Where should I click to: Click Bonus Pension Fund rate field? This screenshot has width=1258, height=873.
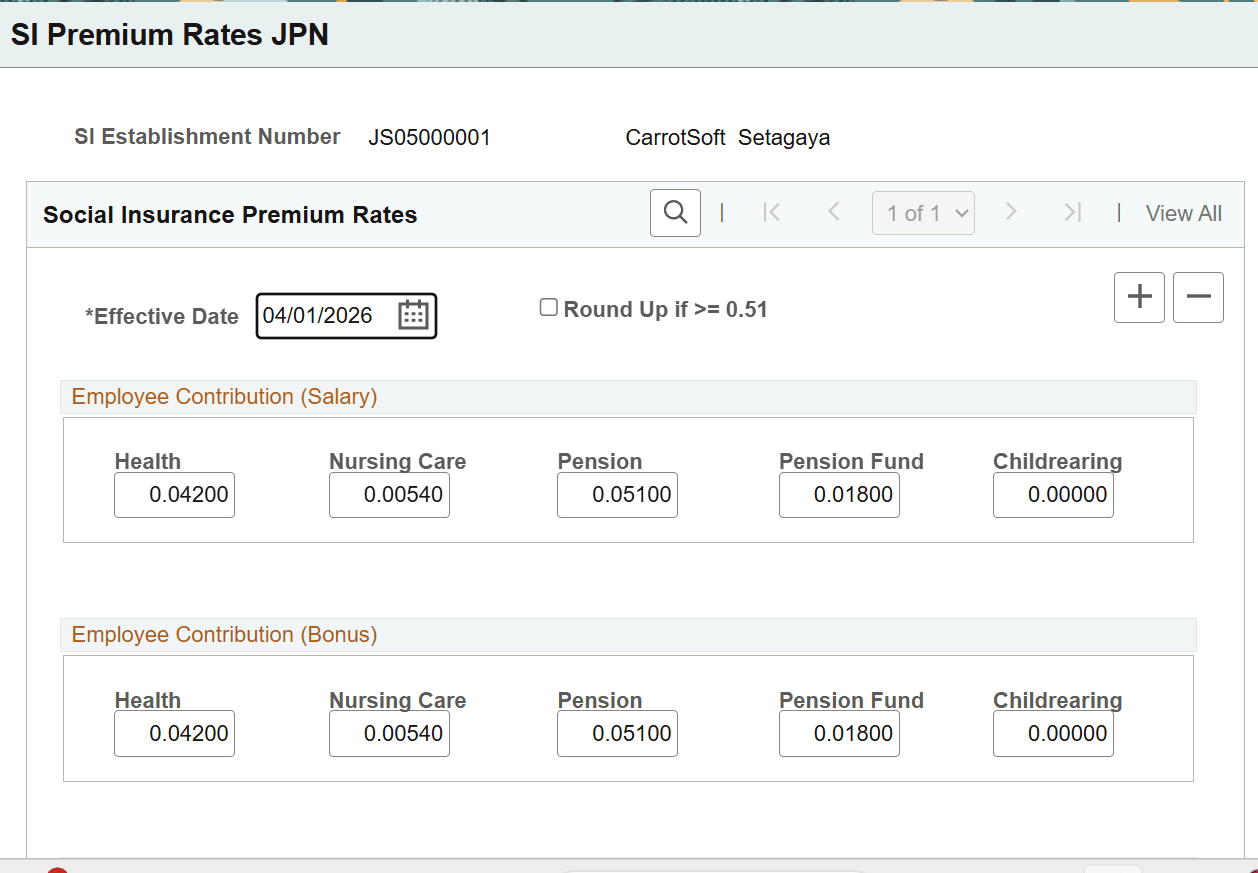[x=839, y=734]
